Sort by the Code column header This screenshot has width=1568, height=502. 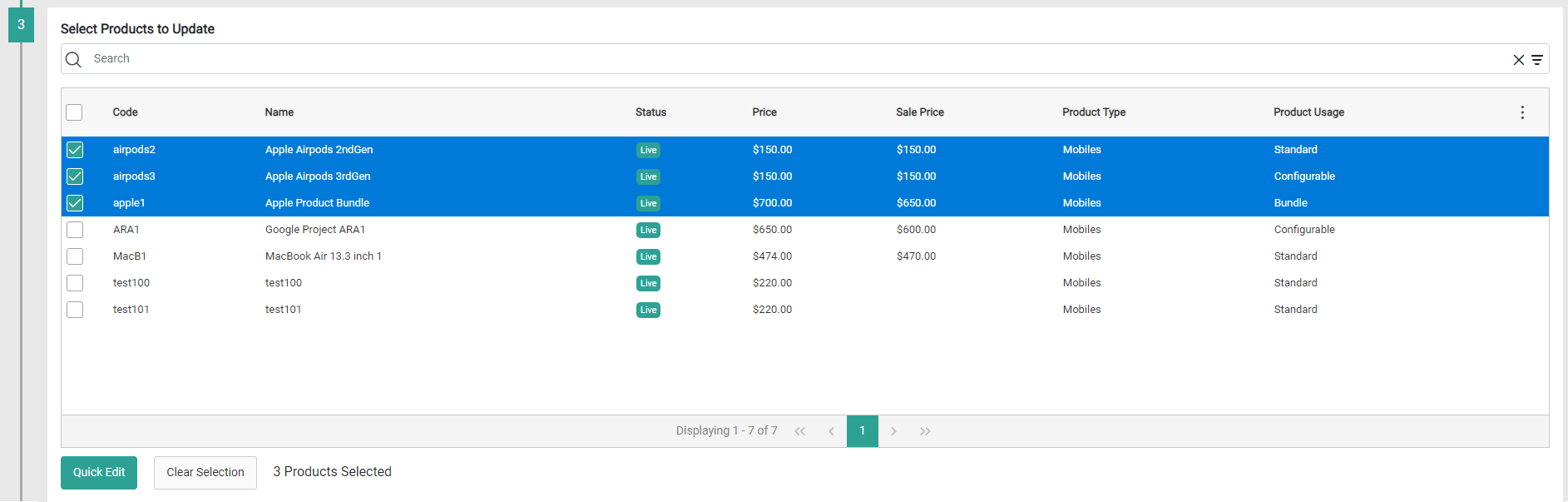(125, 112)
